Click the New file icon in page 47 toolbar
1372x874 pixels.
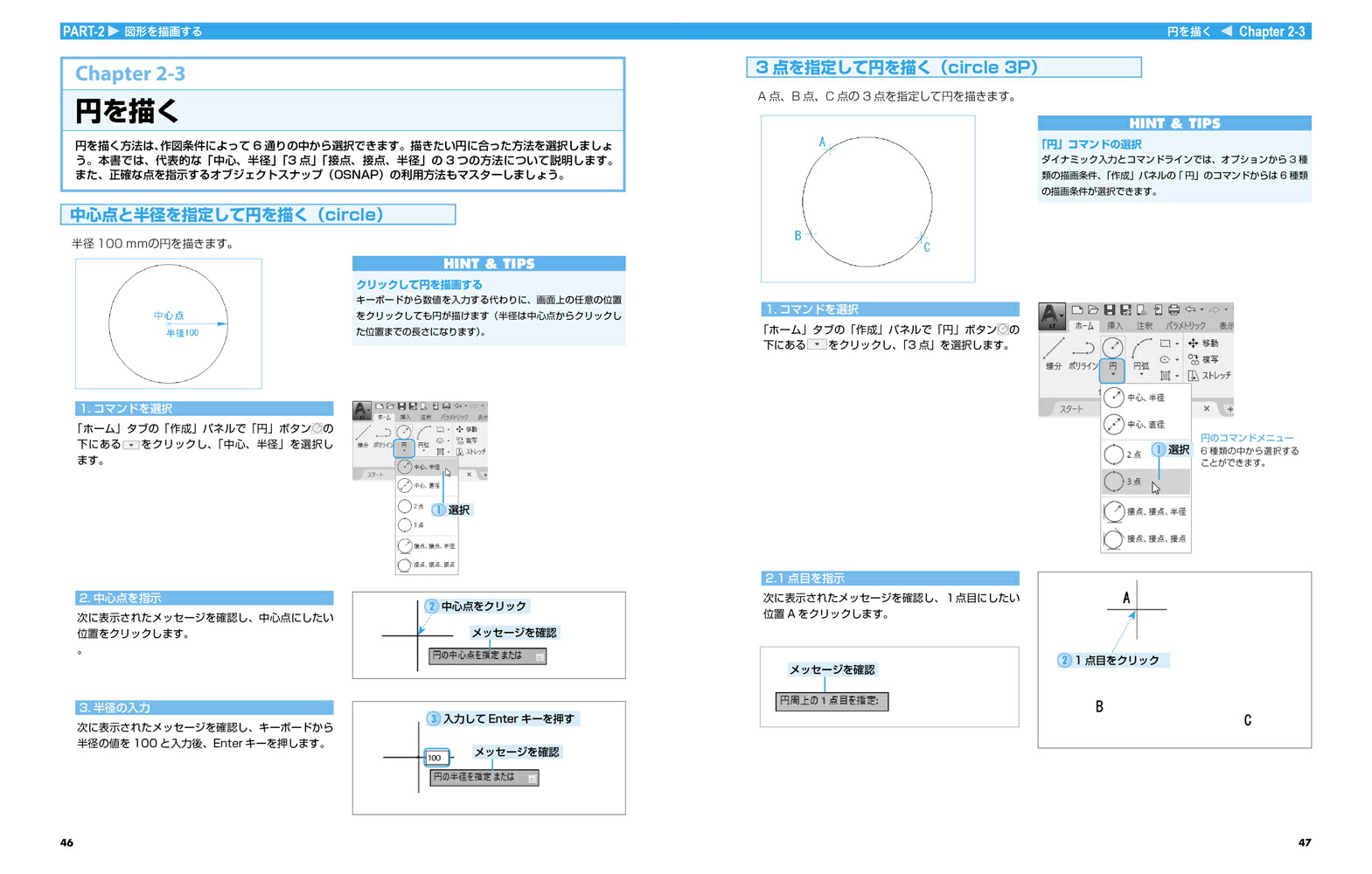tap(1077, 309)
